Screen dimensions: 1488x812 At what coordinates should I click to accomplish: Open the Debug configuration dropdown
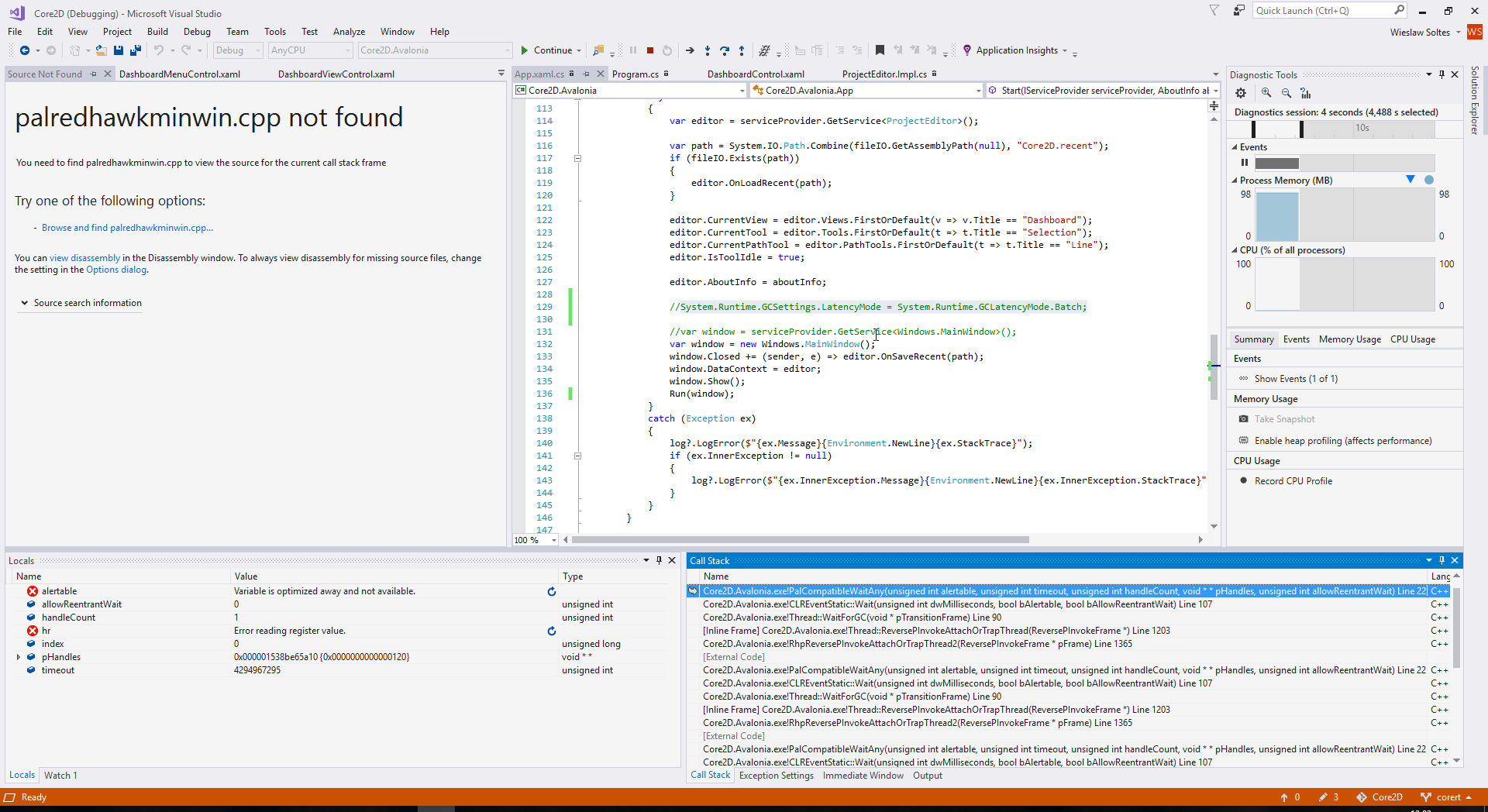pyautogui.click(x=239, y=50)
